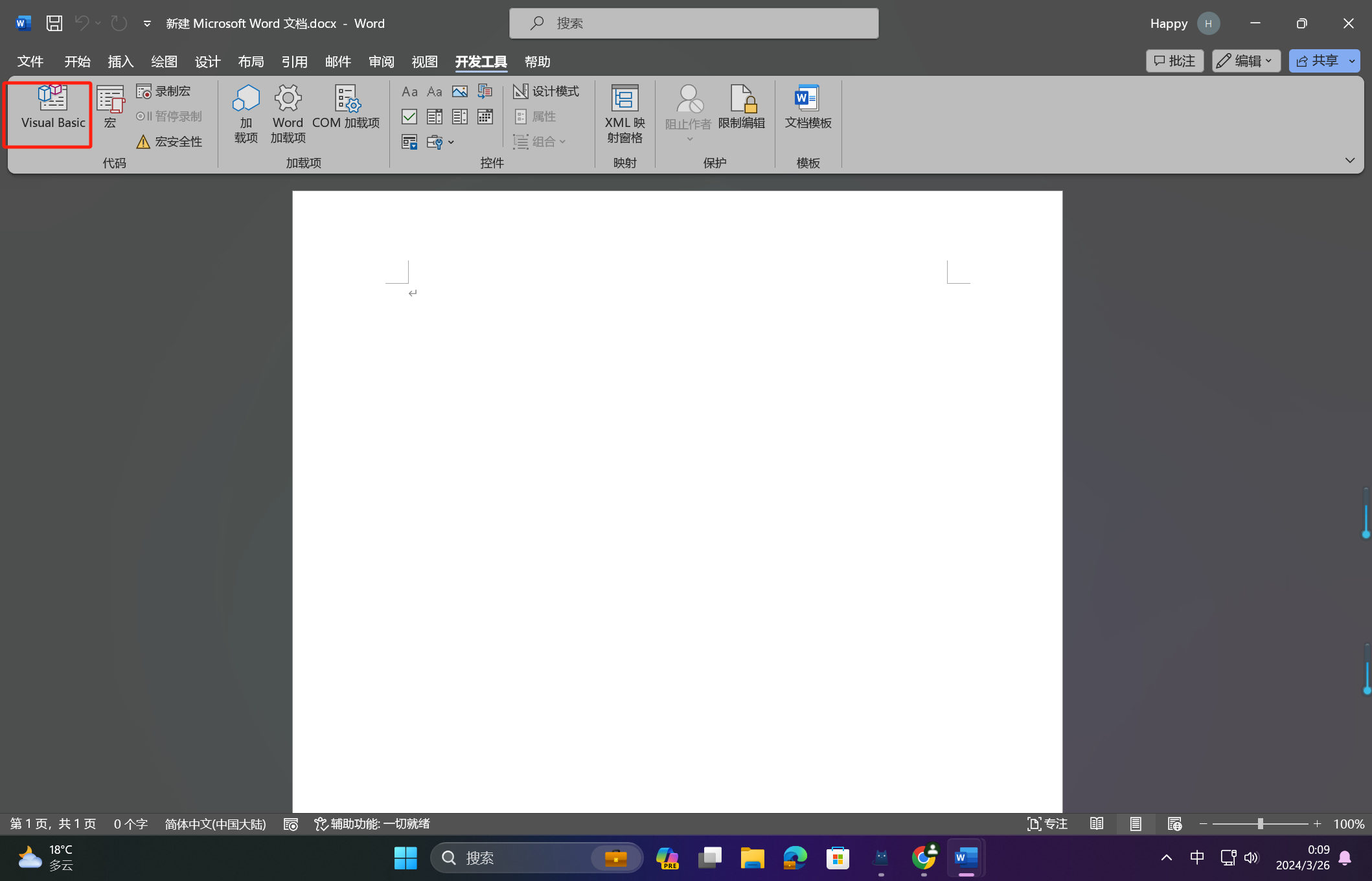Click the 限制编辑 restrict editing icon

[x=741, y=108]
